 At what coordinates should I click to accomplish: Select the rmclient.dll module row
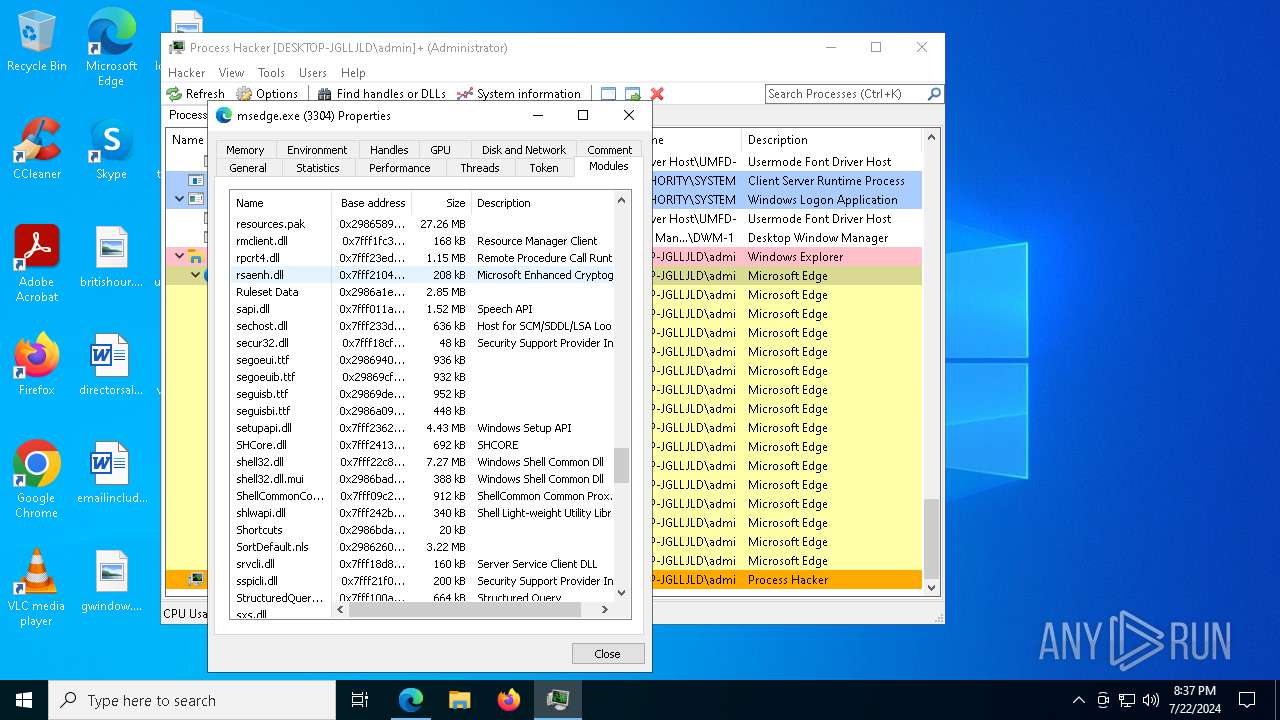coord(422,241)
